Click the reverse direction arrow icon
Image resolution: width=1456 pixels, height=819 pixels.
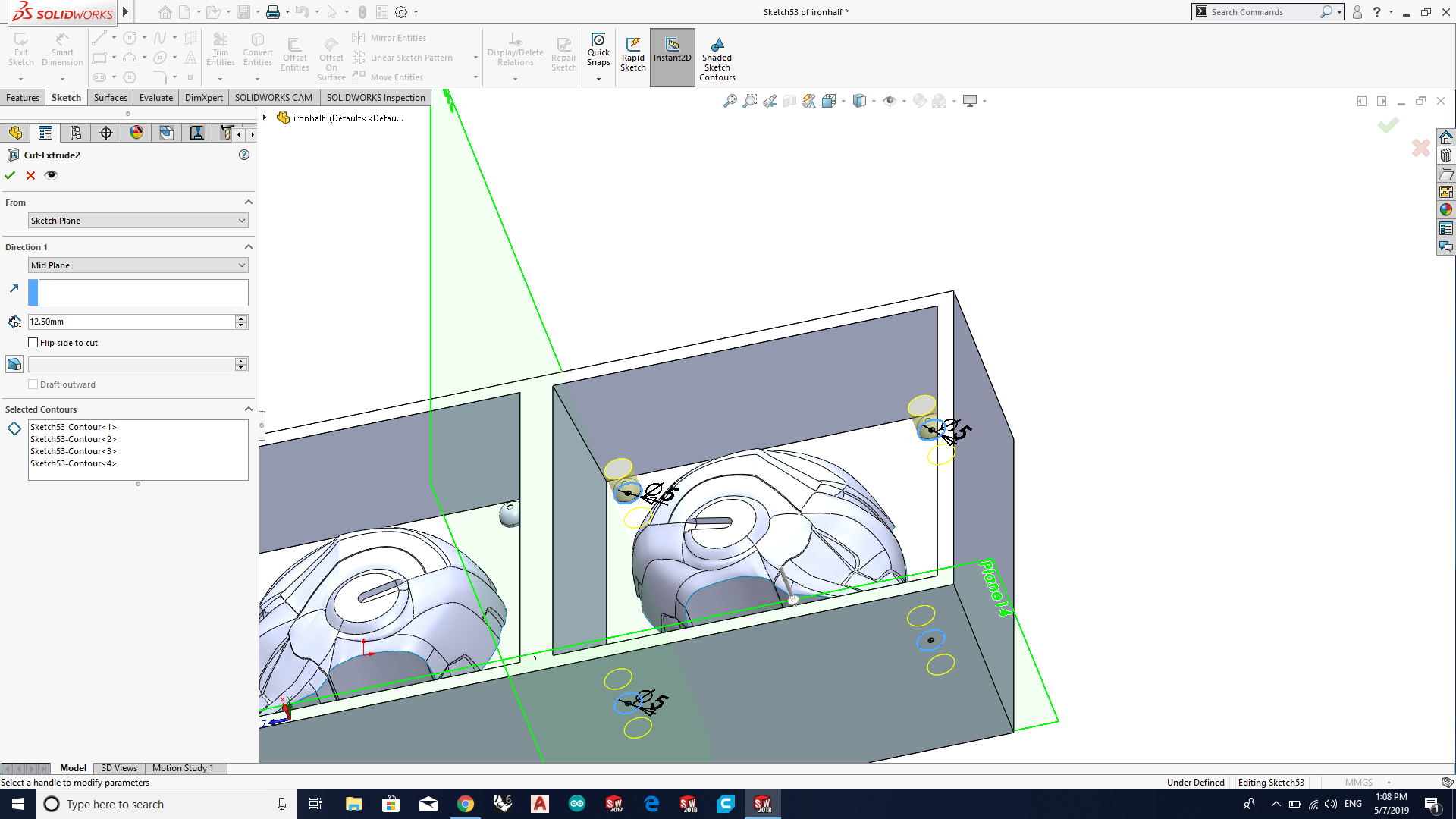pyautogui.click(x=14, y=289)
